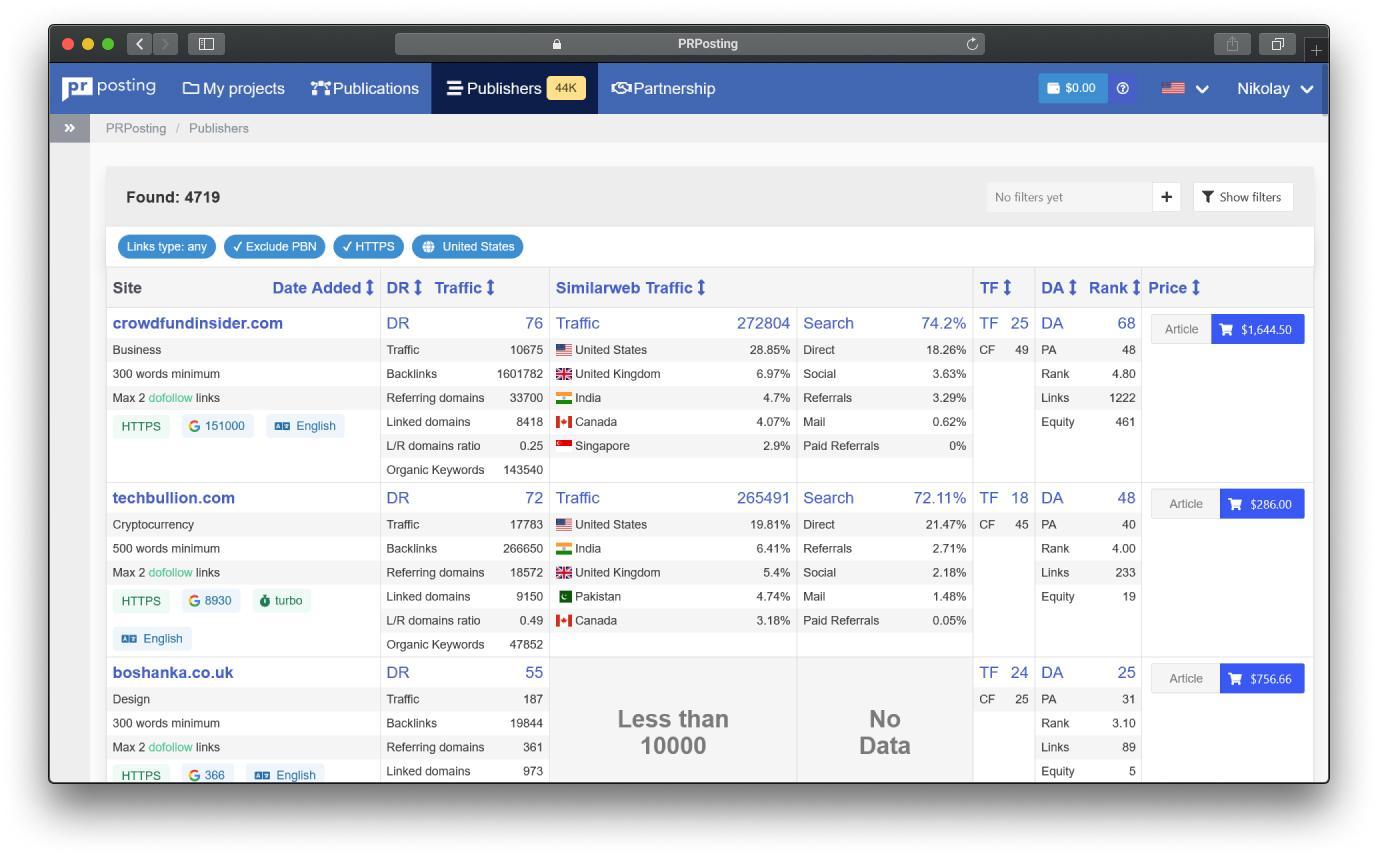This screenshot has height=856, width=1378.
Task: Click the PRPosting logo icon
Action: [77, 88]
